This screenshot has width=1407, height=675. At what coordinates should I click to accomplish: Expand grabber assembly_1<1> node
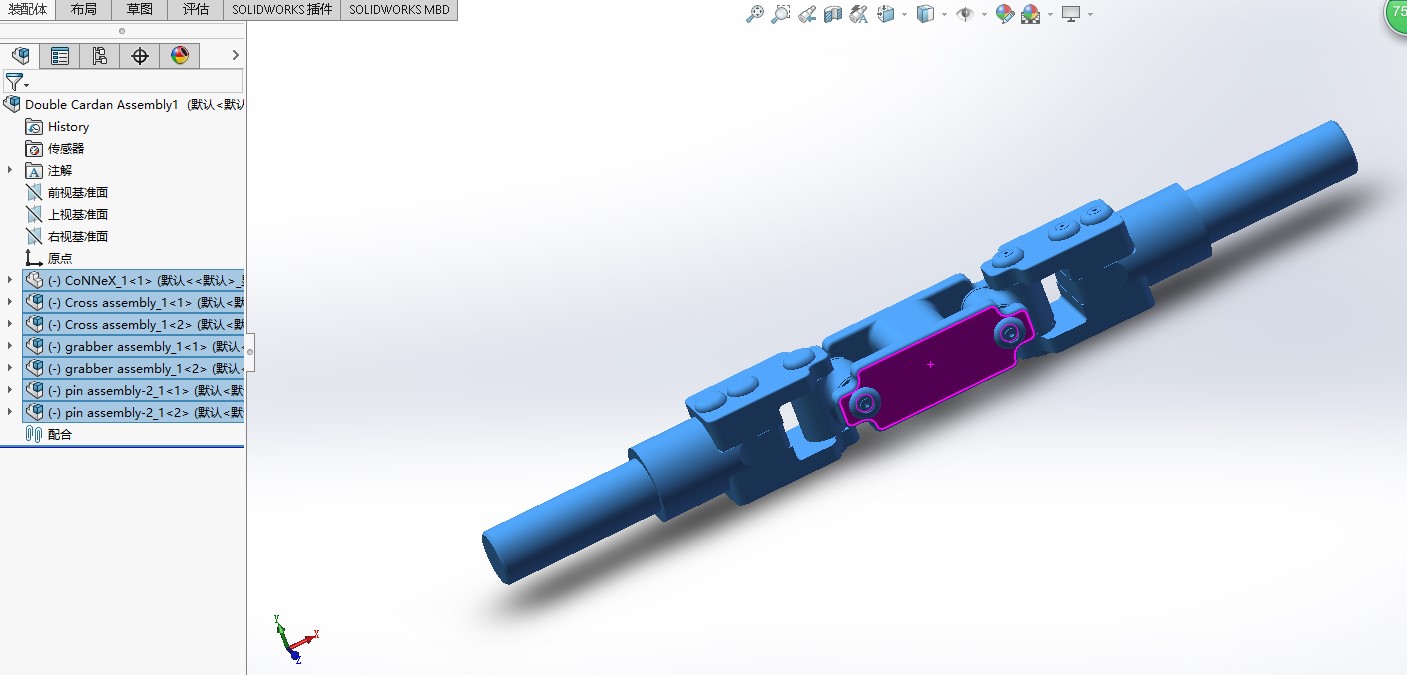[10, 346]
